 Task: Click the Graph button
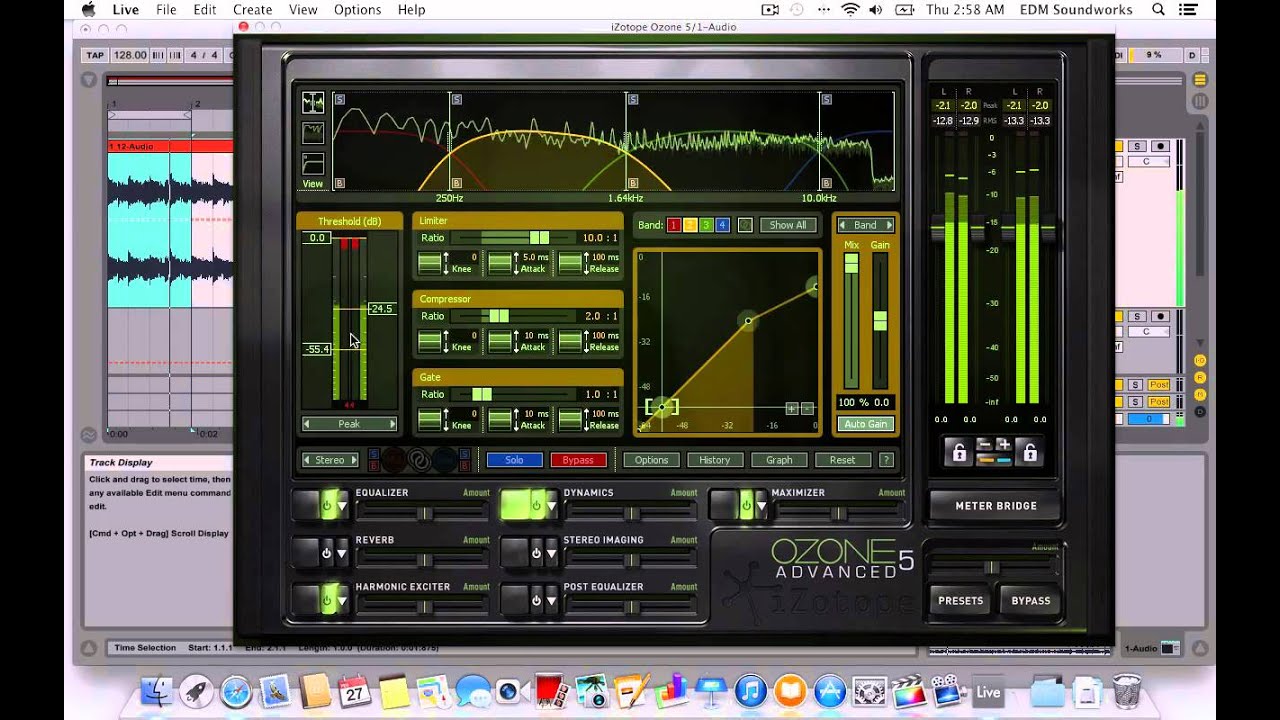pos(779,460)
